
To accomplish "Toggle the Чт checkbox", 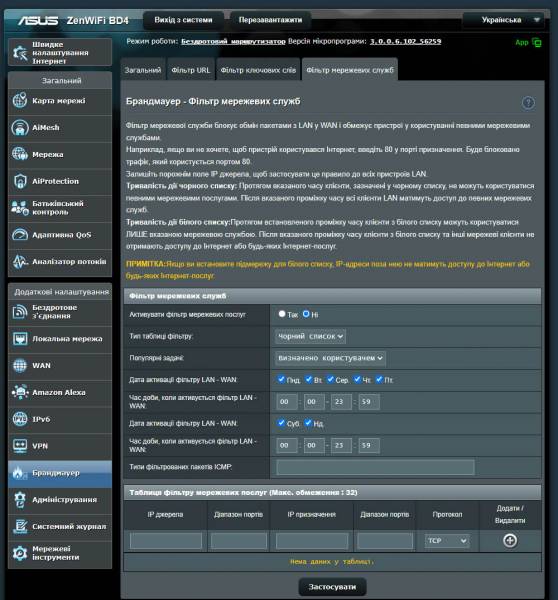I will [x=357, y=379].
